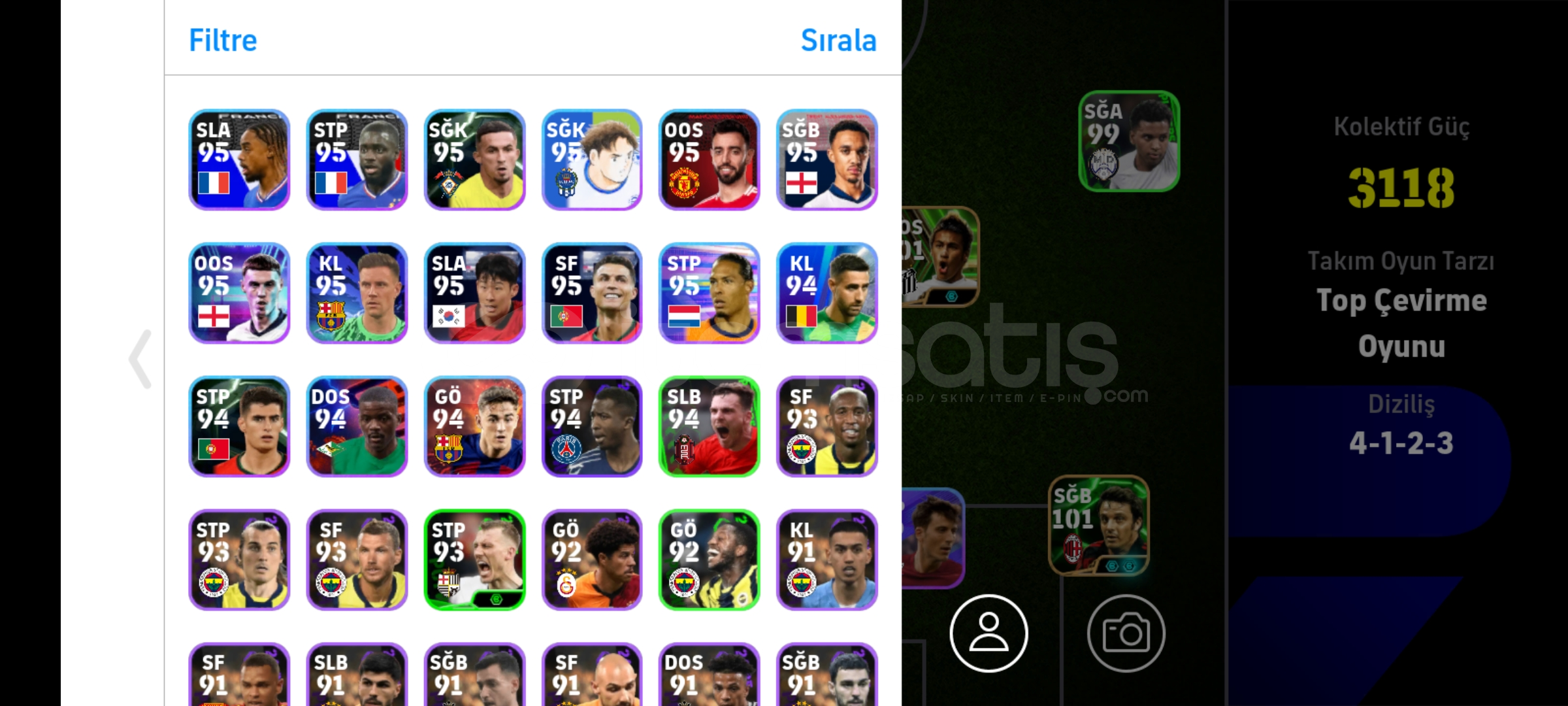Select the STP 95 Netherlands defender card

tap(710, 293)
